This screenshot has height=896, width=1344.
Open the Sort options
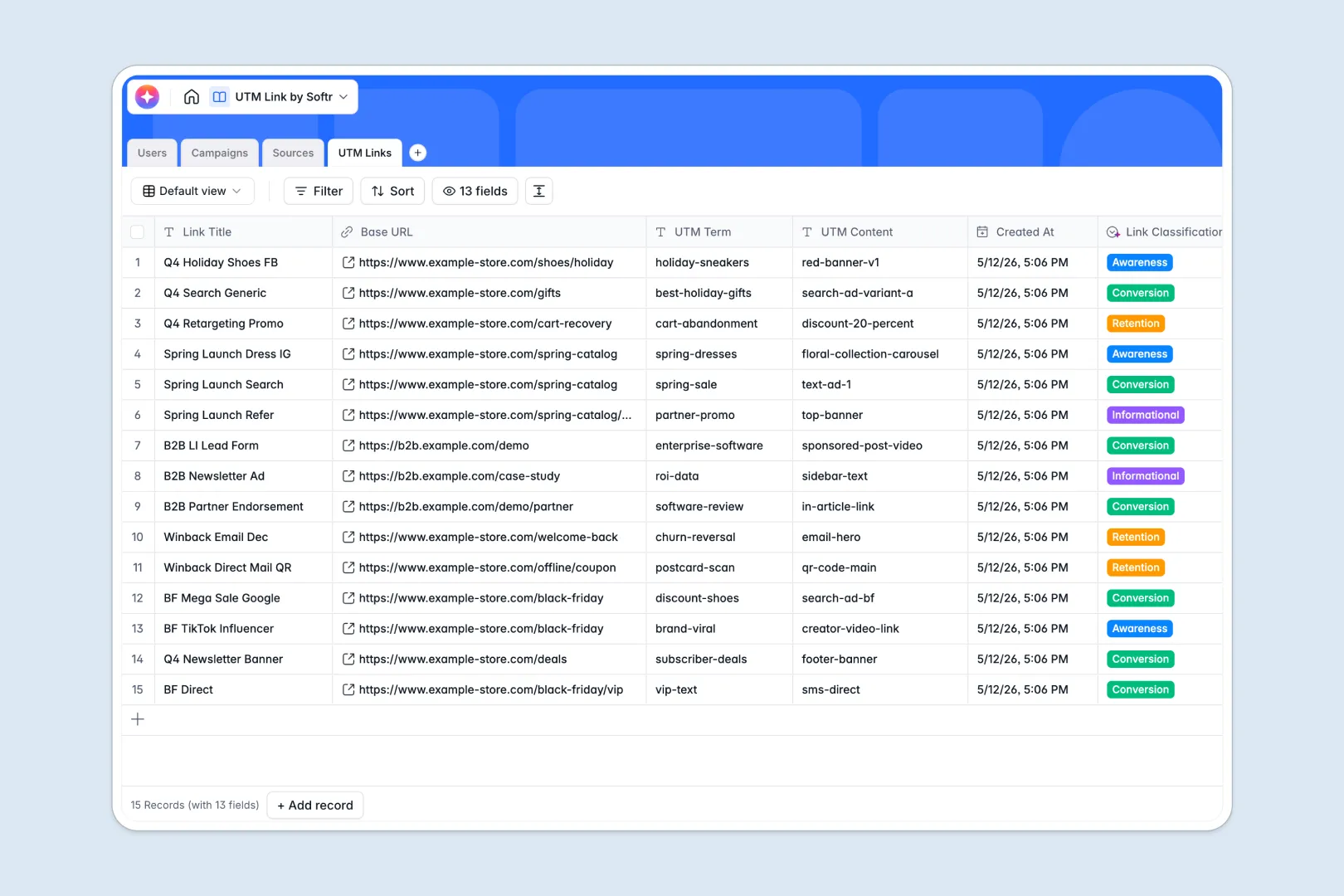392,191
